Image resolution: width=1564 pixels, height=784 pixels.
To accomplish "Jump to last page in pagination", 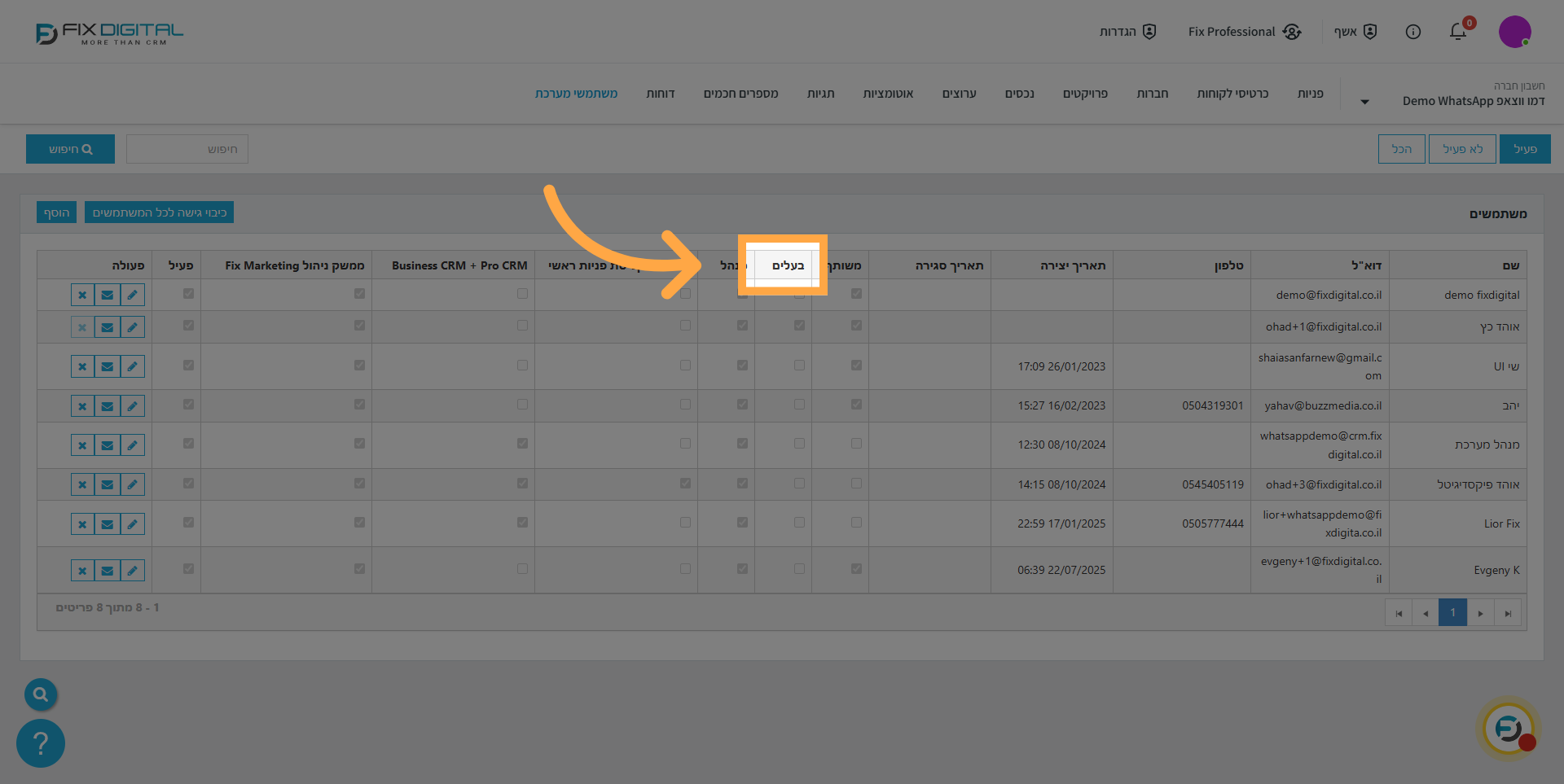I will [x=1508, y=613].
